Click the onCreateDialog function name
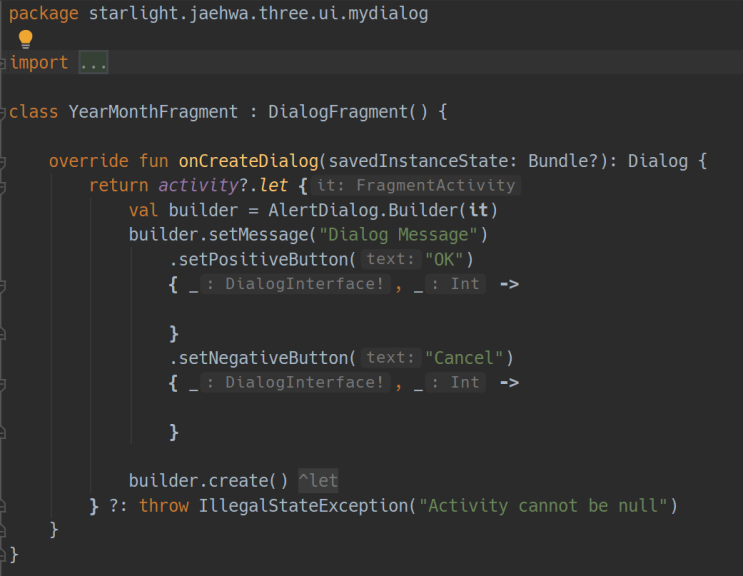 coord(248,161)
